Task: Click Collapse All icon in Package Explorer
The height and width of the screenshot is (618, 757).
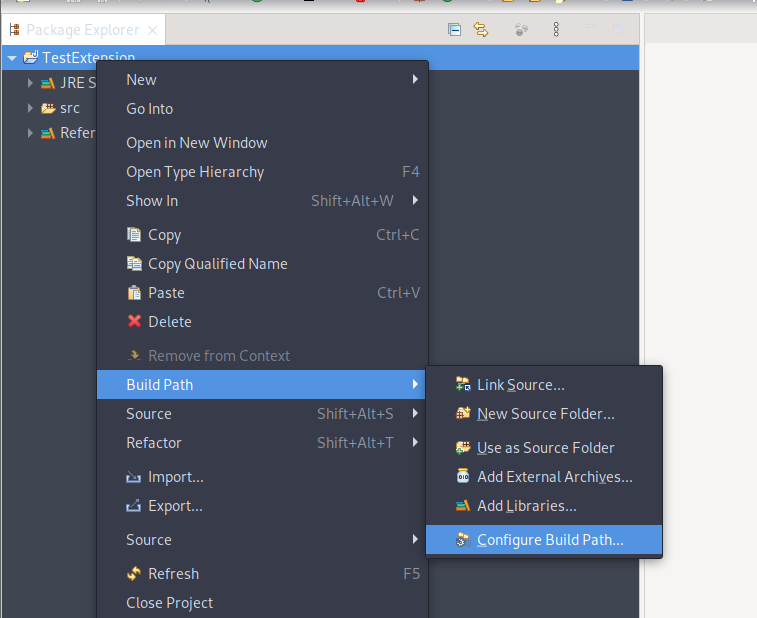Action: [x=454, y=30]
